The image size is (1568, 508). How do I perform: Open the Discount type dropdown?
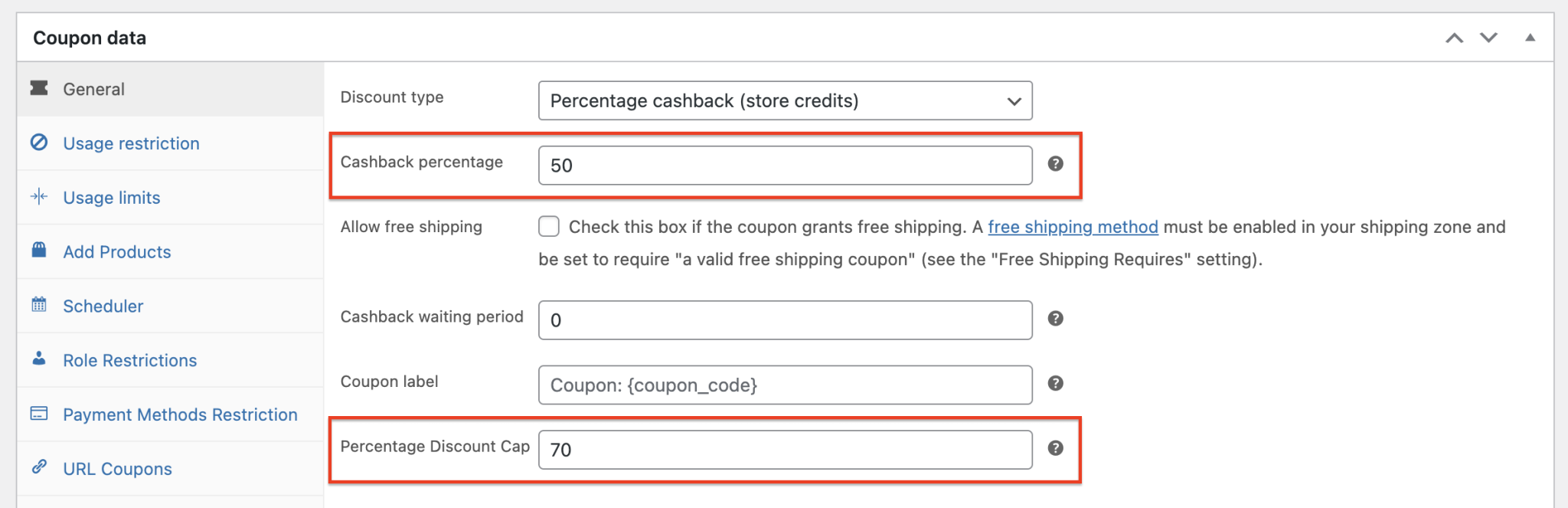[x=785, y=101]
